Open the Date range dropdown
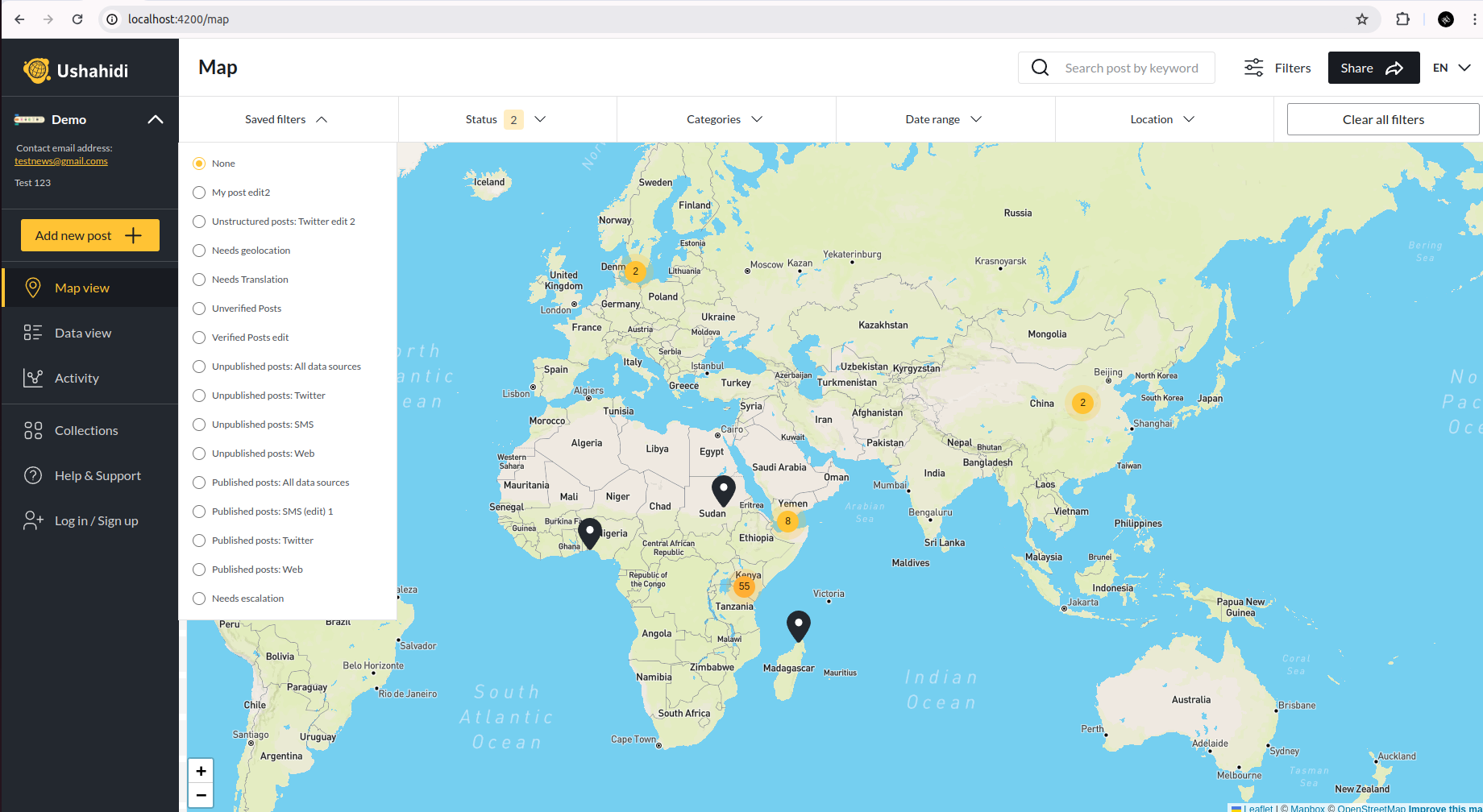 (x=945, y=119)
